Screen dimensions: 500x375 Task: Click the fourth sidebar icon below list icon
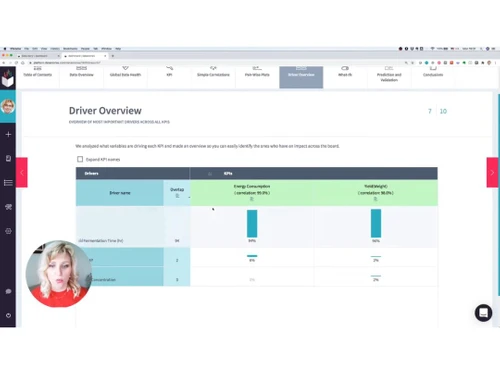tap(8, 207)
